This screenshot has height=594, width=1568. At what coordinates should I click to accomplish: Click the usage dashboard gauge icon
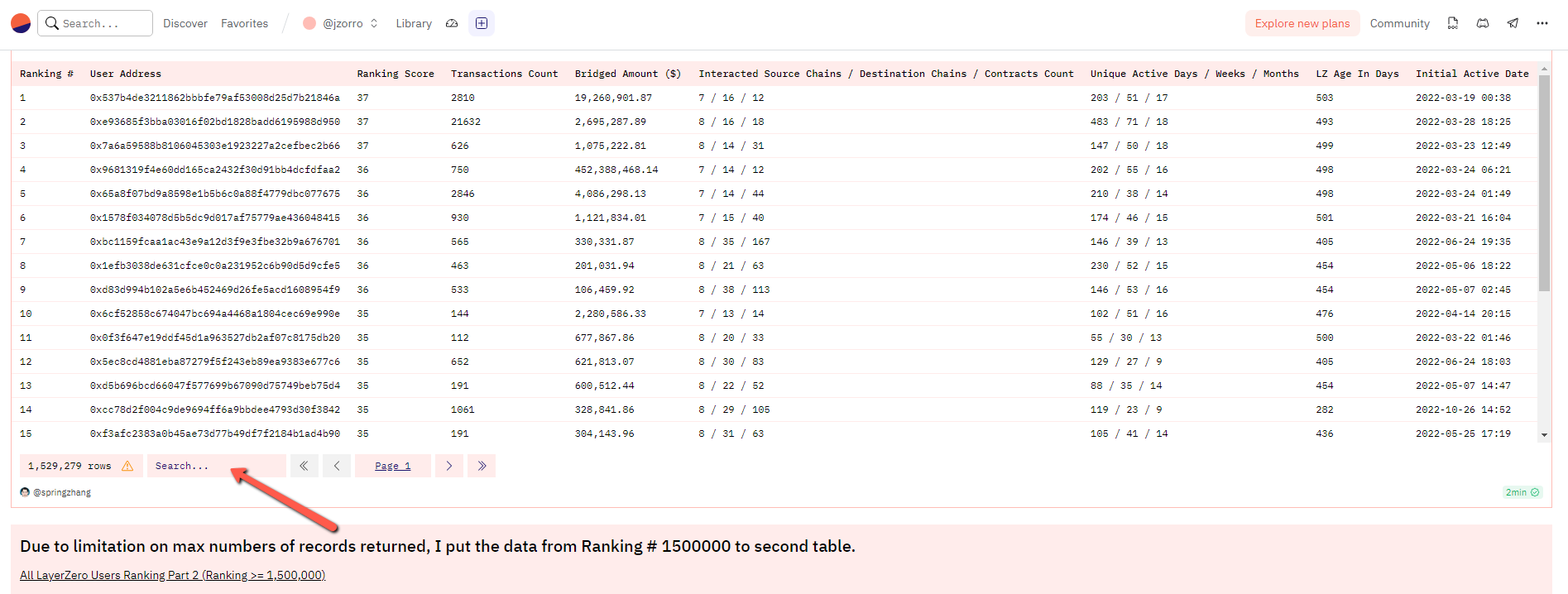coord(452,23)
